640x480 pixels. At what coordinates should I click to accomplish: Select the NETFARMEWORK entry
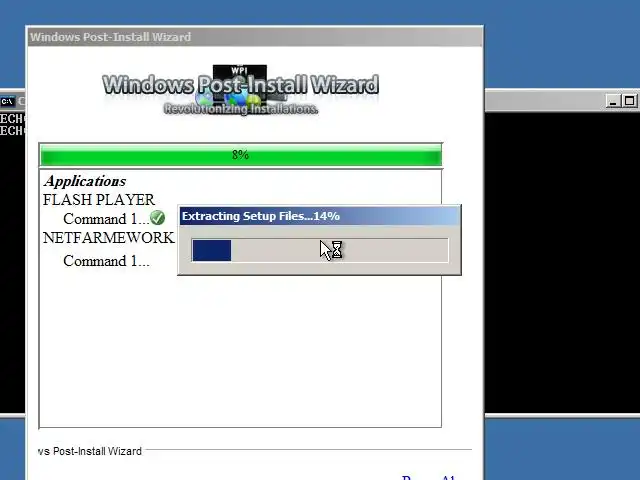(x=109, y=238)
